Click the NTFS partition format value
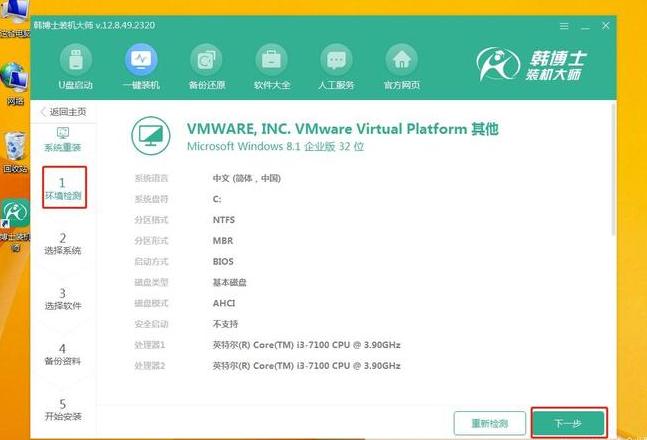Screen dimensions: 647x440 (224, 220)
